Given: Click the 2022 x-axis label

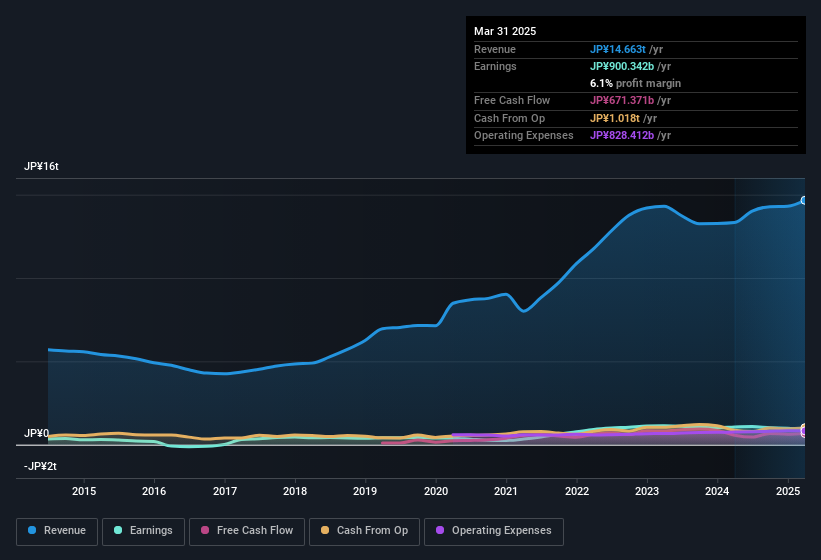Looking at the screenshot, I should [576, 491].
